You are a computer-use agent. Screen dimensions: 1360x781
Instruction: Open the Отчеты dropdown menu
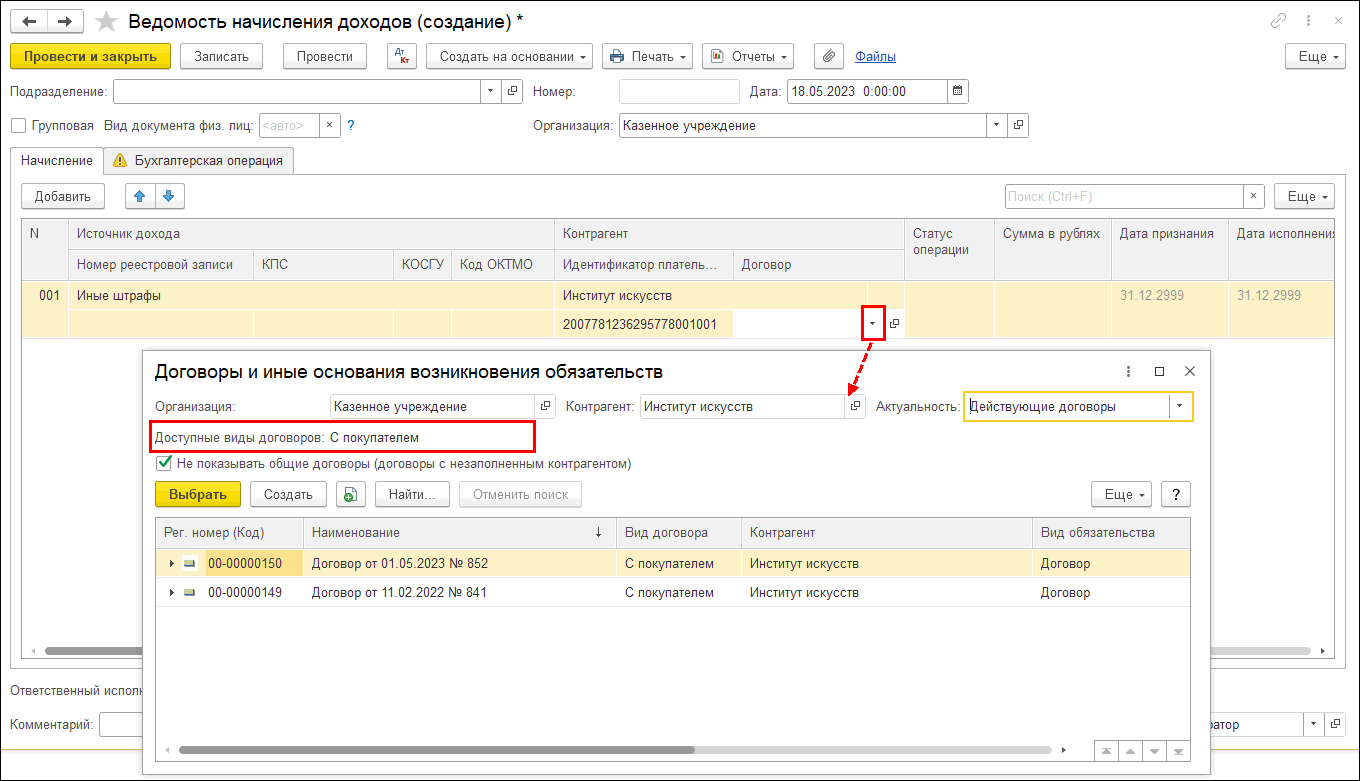748,56
